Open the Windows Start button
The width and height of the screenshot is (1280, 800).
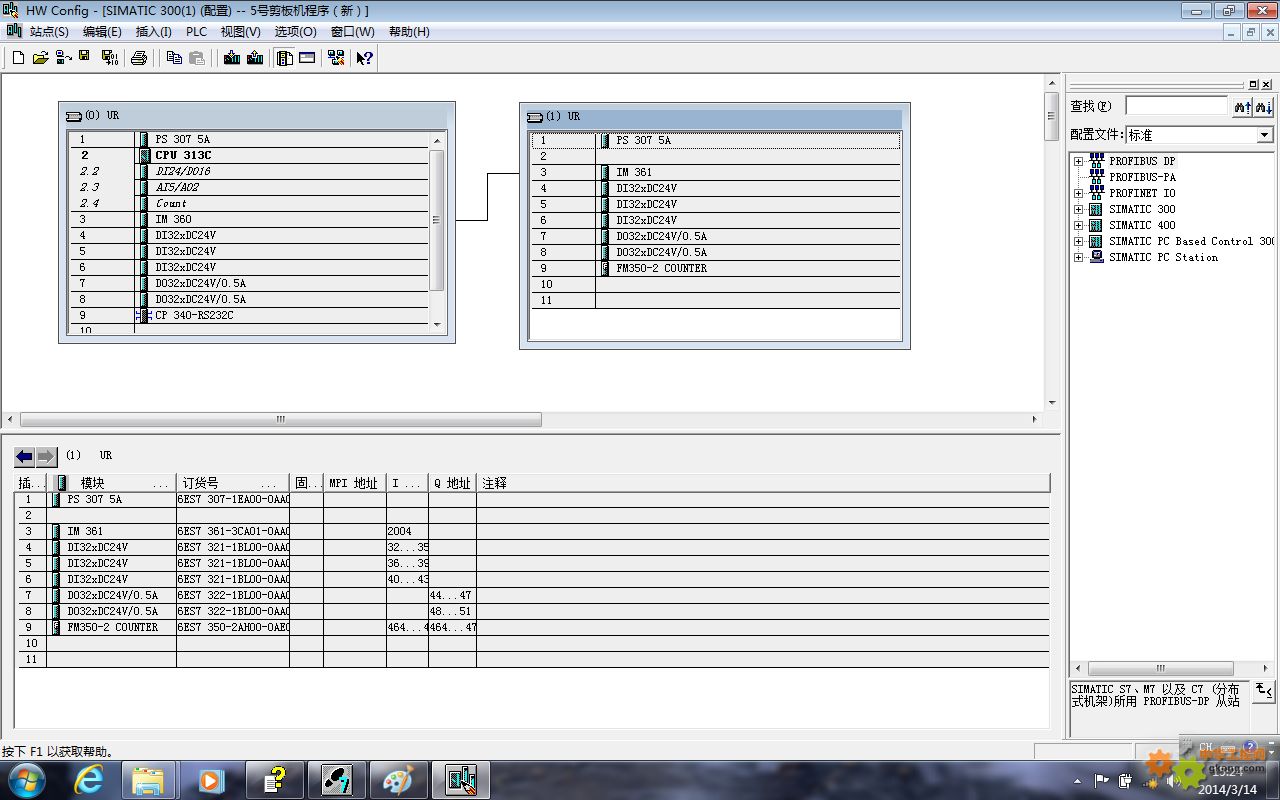tap(26, 779)
